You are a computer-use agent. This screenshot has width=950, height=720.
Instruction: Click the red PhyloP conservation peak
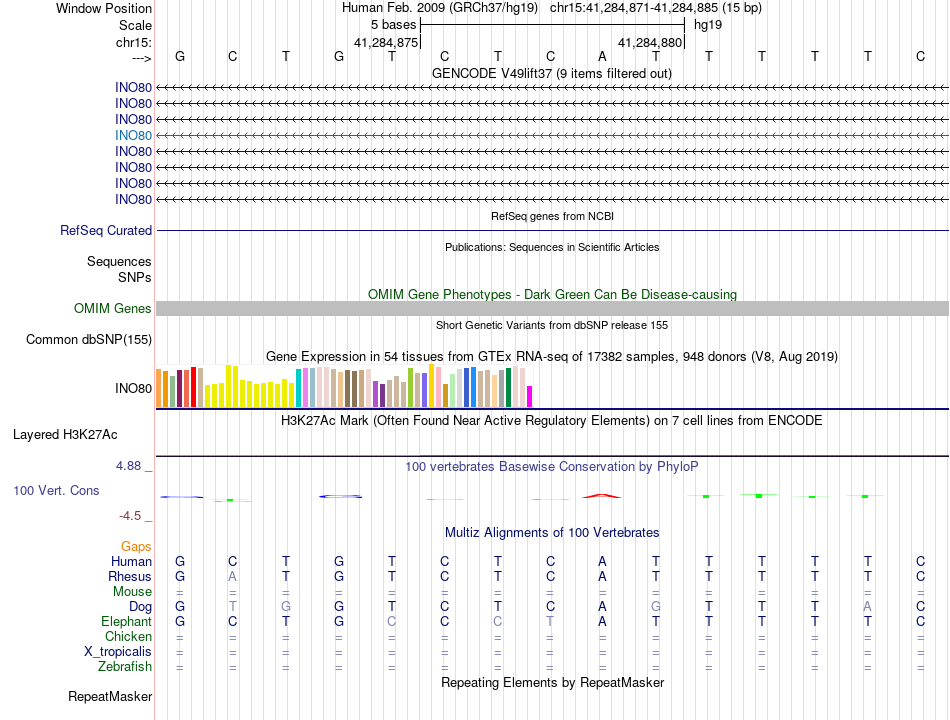point(602,496)
